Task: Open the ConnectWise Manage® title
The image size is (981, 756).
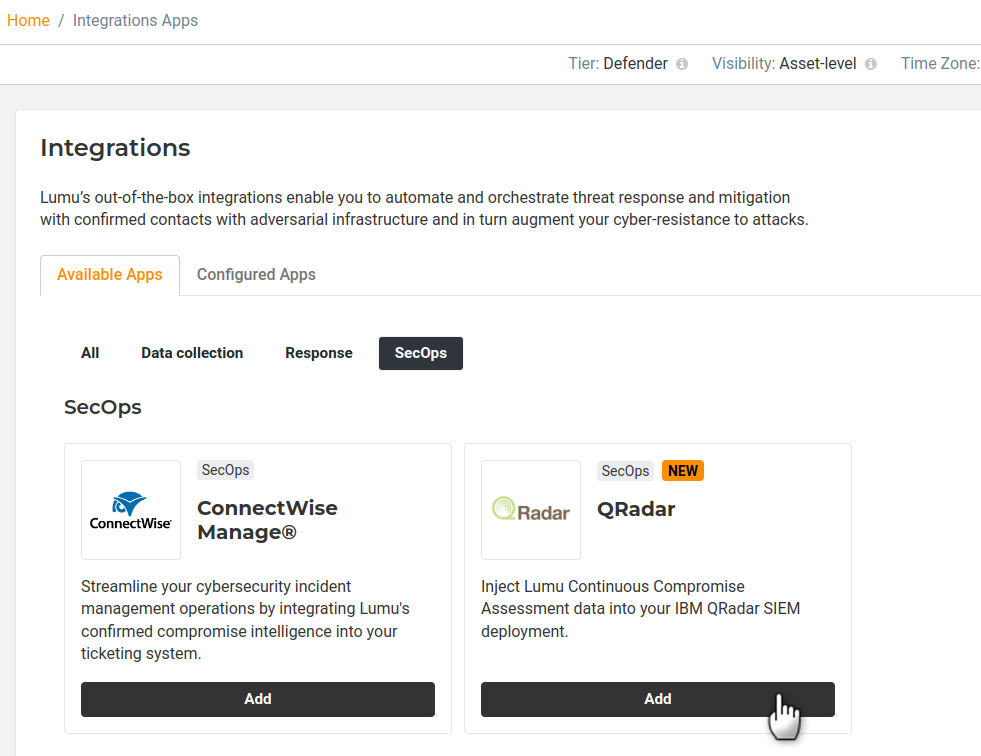Action: [x=267, y=520]
